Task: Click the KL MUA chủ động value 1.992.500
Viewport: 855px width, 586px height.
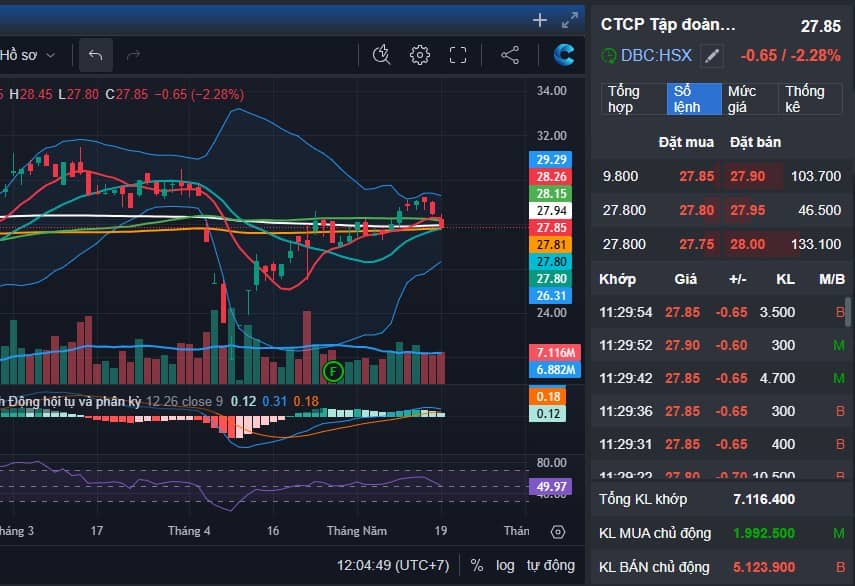Action: click(x=763, y=533)
